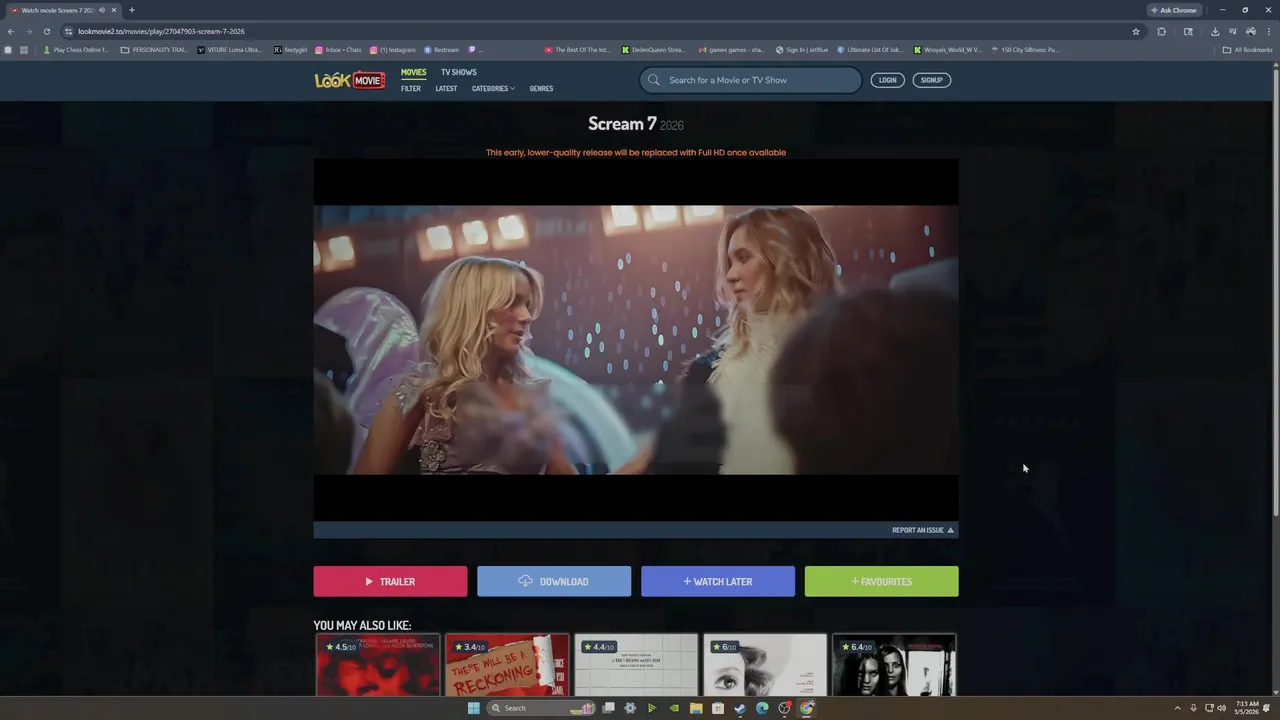Open Microsoft Store on taskbar
Viewport: 1280px width, 720px height.
click(x=718, y=708)
